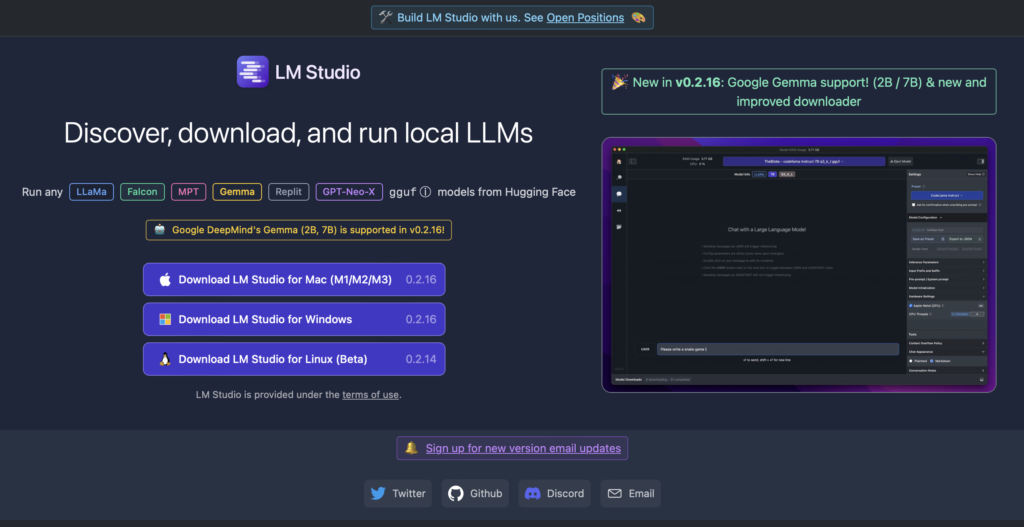Viewport: 1024px width, 527px height.
Task: Open the Open Positions link
Action: (585, 18)
